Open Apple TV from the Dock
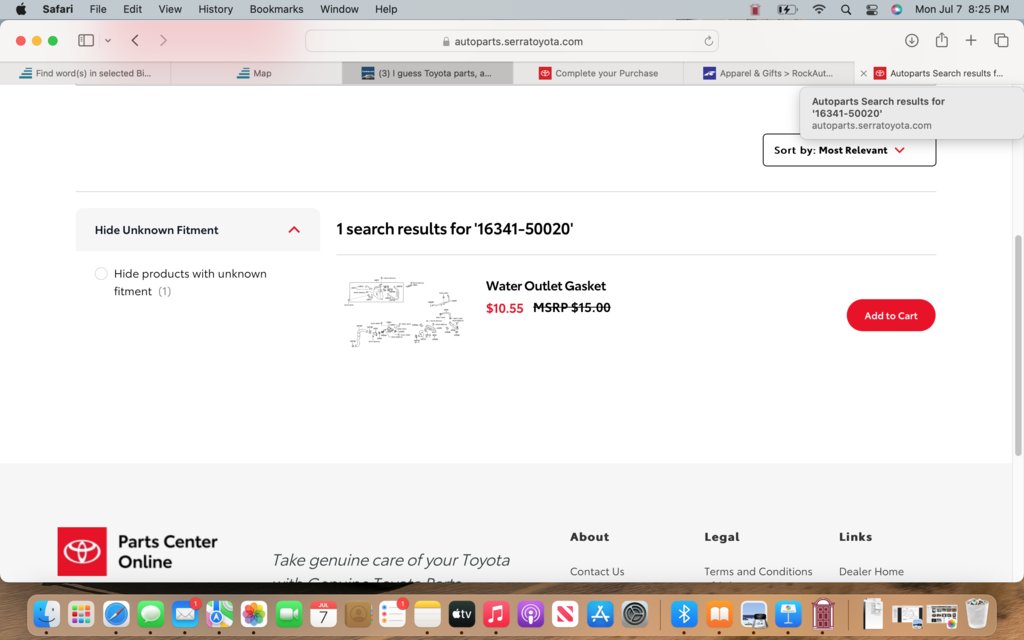Image resolution: width=1024 pixels, height=640 pixels. click(462, 614)
